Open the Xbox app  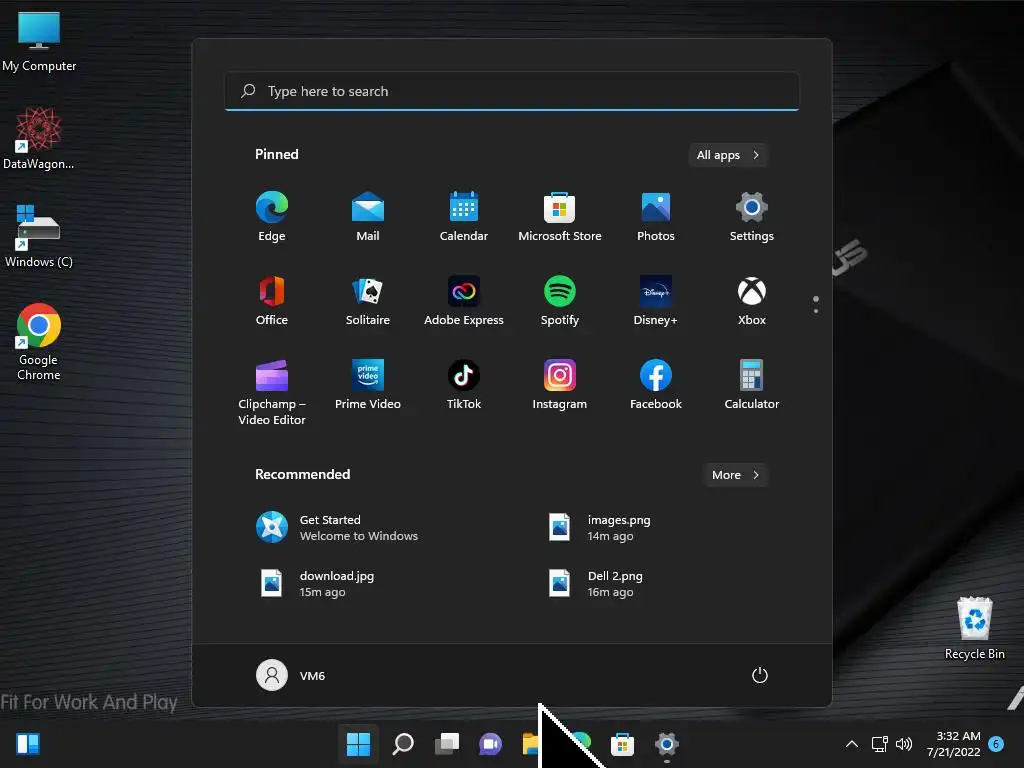pyautogui.click(x=752, y=300)
